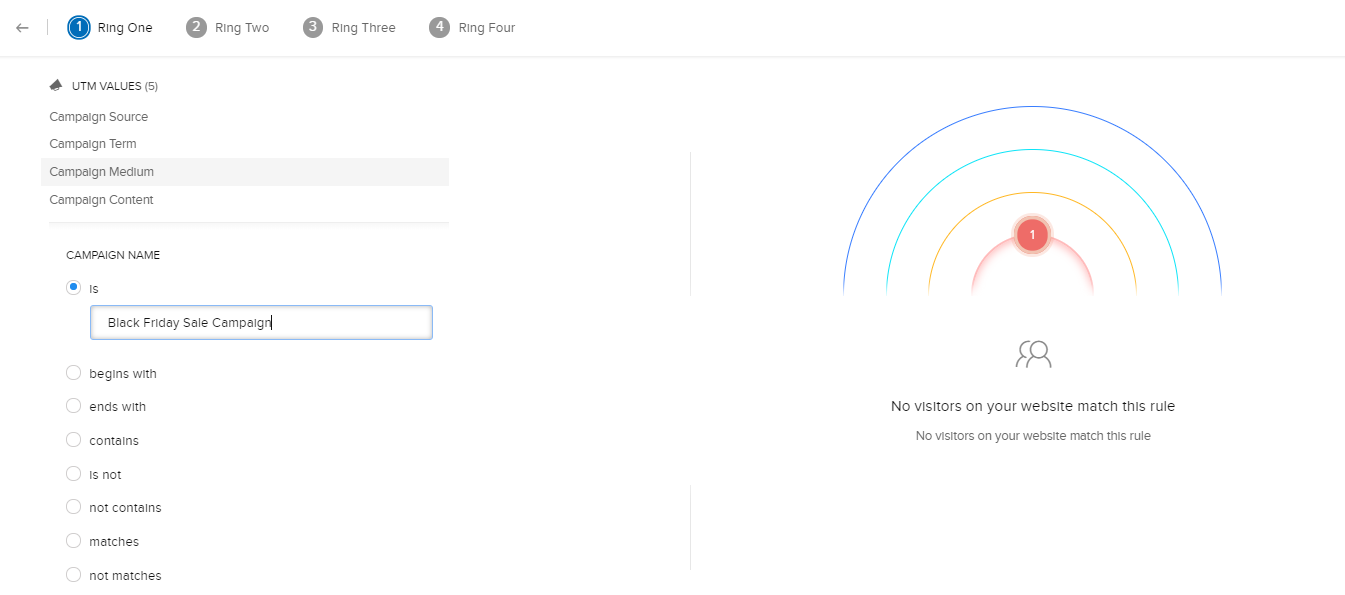1345x595 pixels.
Task: Pick the "ends with" radio option
Action: pyautogui.click(x=73, y=406)
